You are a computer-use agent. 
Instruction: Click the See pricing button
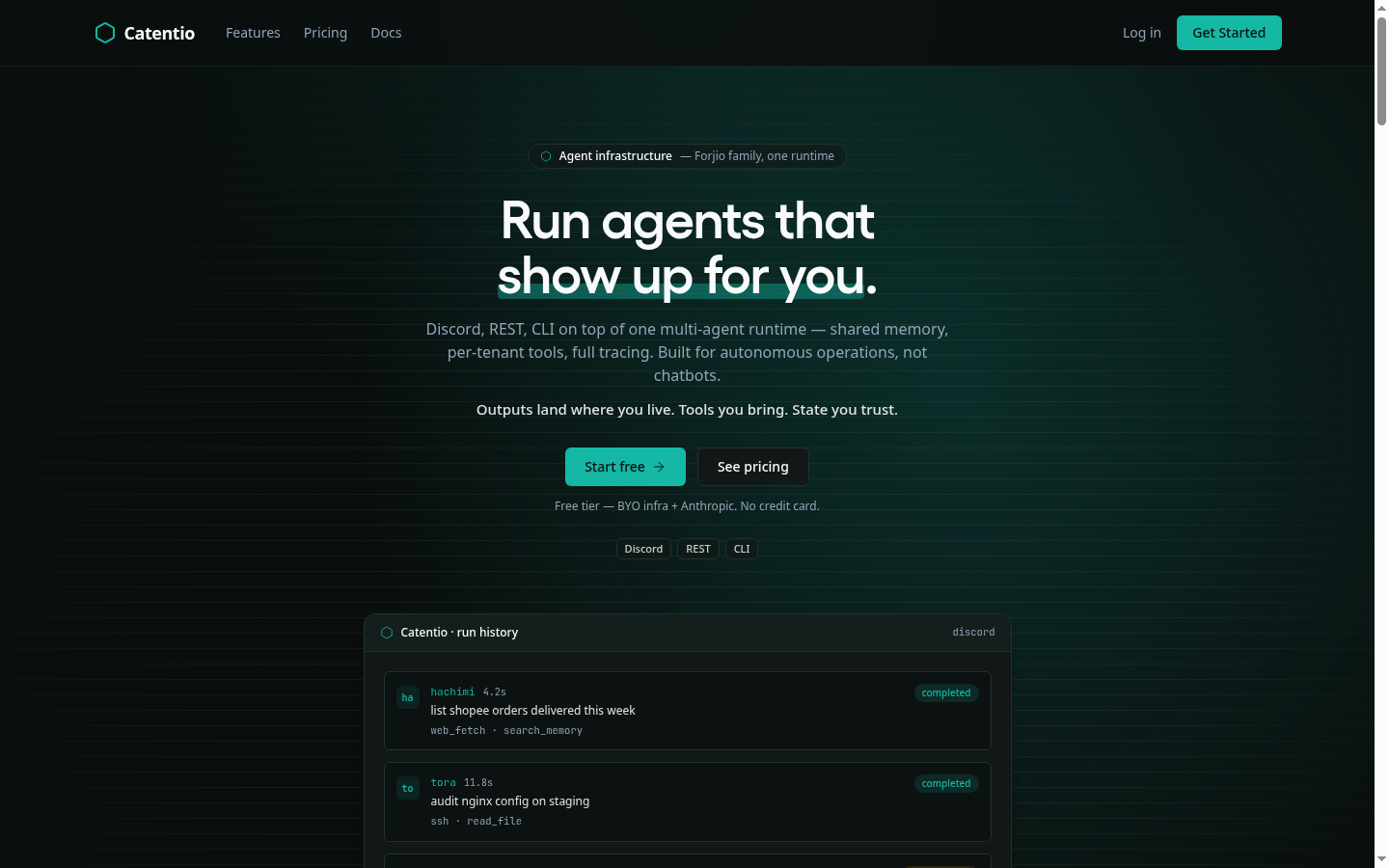(x=753, y=467)
